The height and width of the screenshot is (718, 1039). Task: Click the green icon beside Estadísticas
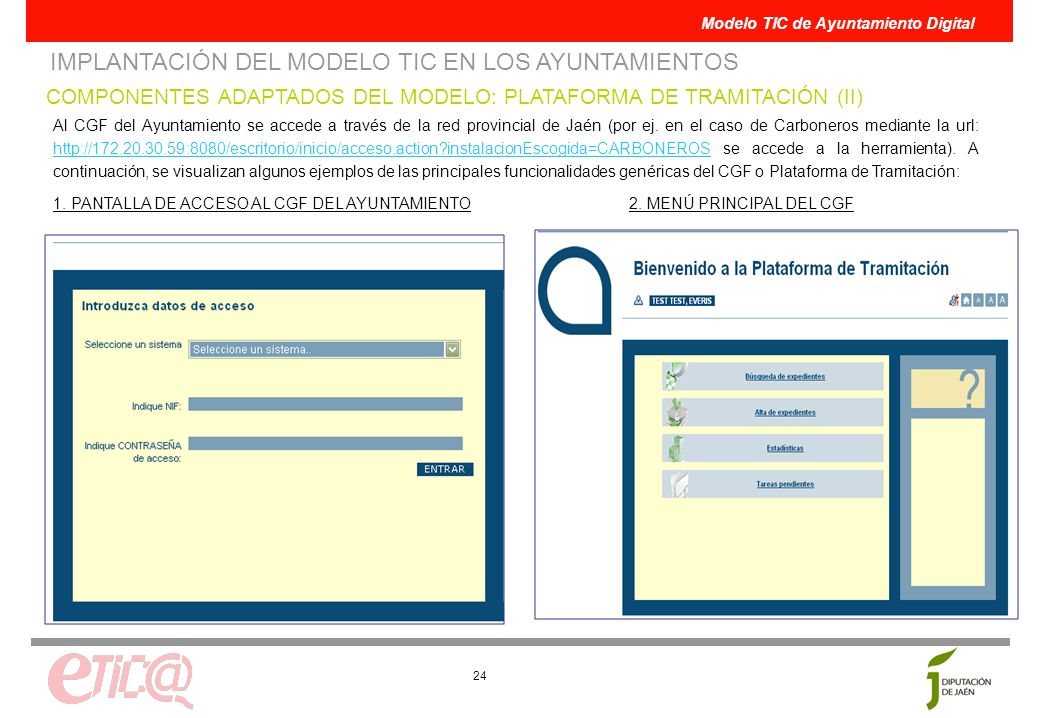click(675, 448)
